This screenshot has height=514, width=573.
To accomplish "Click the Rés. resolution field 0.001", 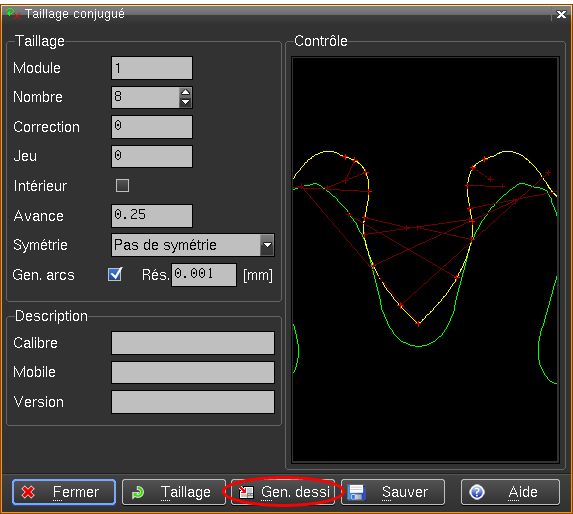I will coord(204,275).
